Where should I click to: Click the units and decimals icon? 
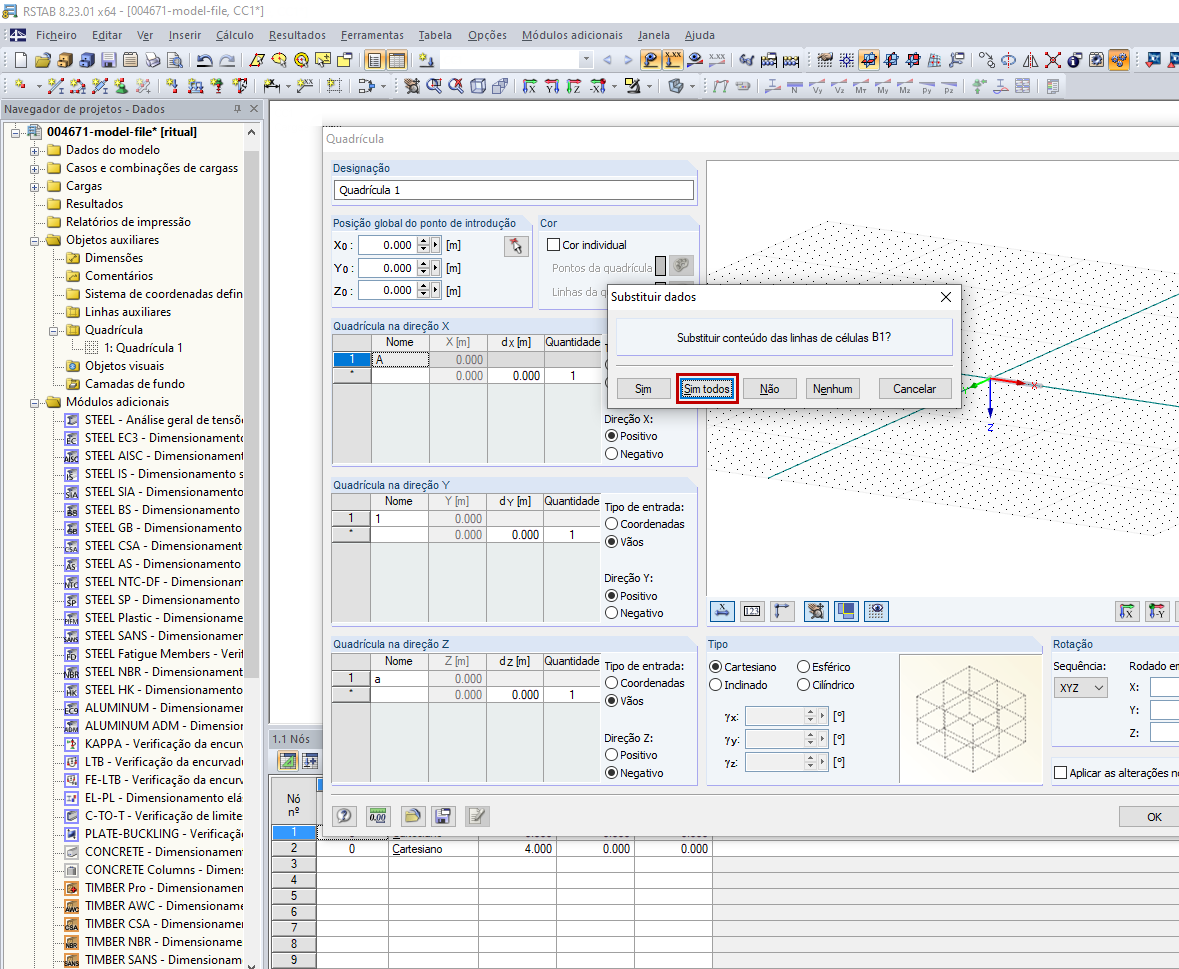pos(378,816)
